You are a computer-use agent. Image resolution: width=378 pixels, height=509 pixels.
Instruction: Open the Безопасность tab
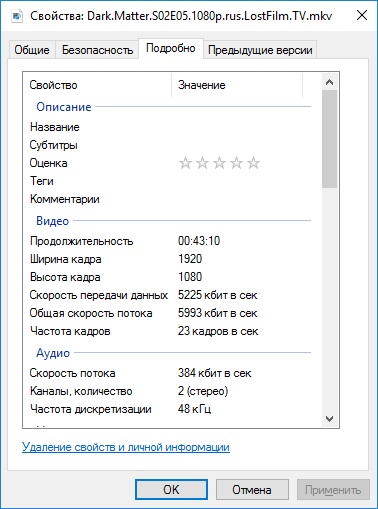click(97, 50)
